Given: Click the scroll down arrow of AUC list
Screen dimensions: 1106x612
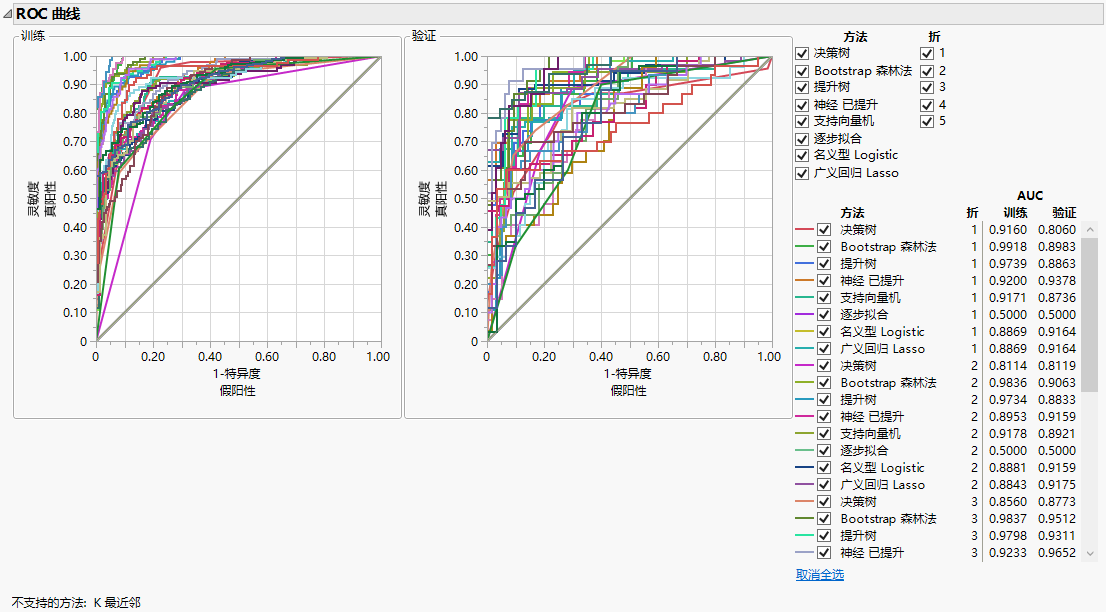Looking at the screenshot, I should (x=1090, y=553).
